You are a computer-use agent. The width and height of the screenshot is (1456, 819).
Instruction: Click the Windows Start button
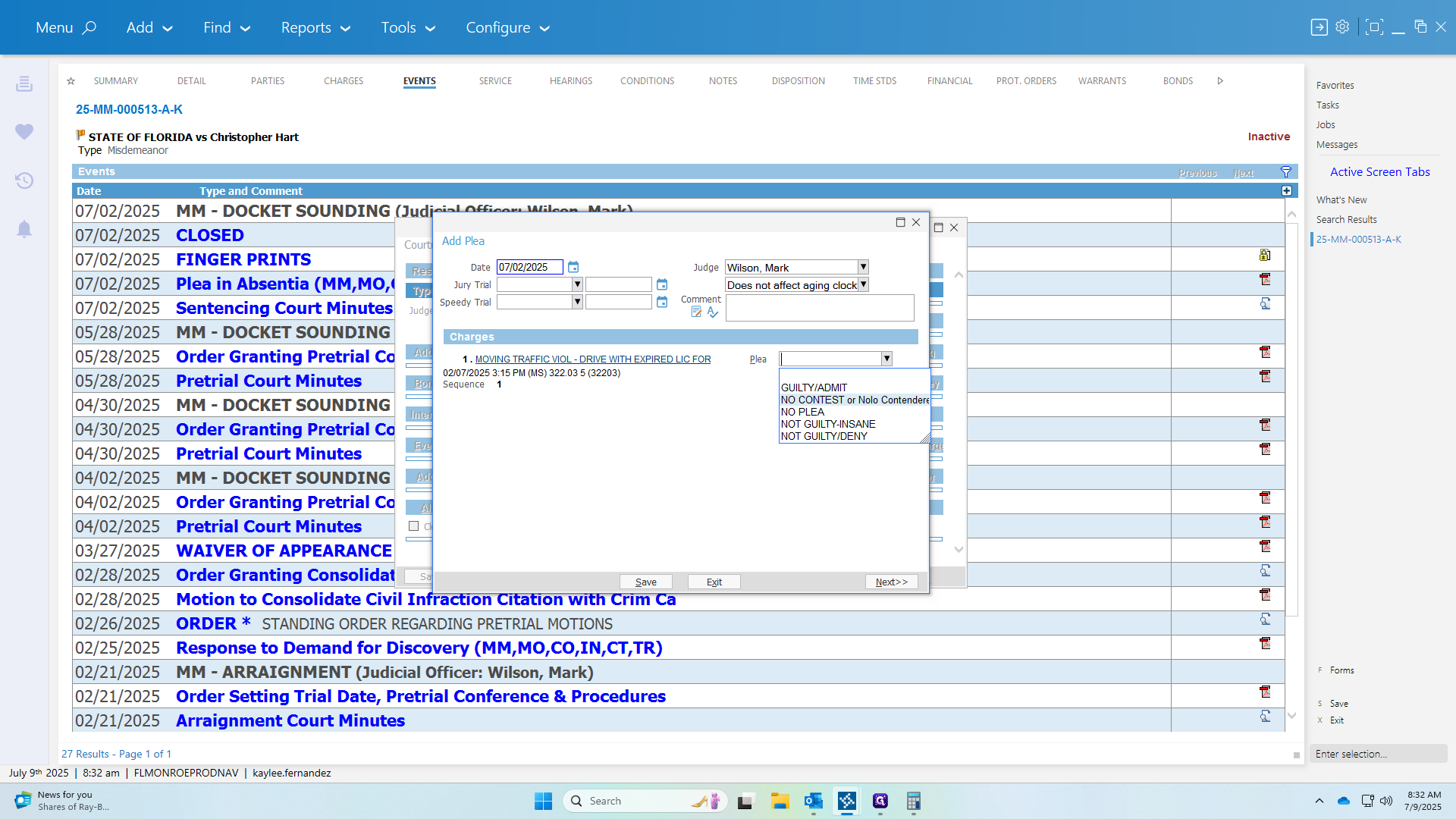click(x=543, y=801)
